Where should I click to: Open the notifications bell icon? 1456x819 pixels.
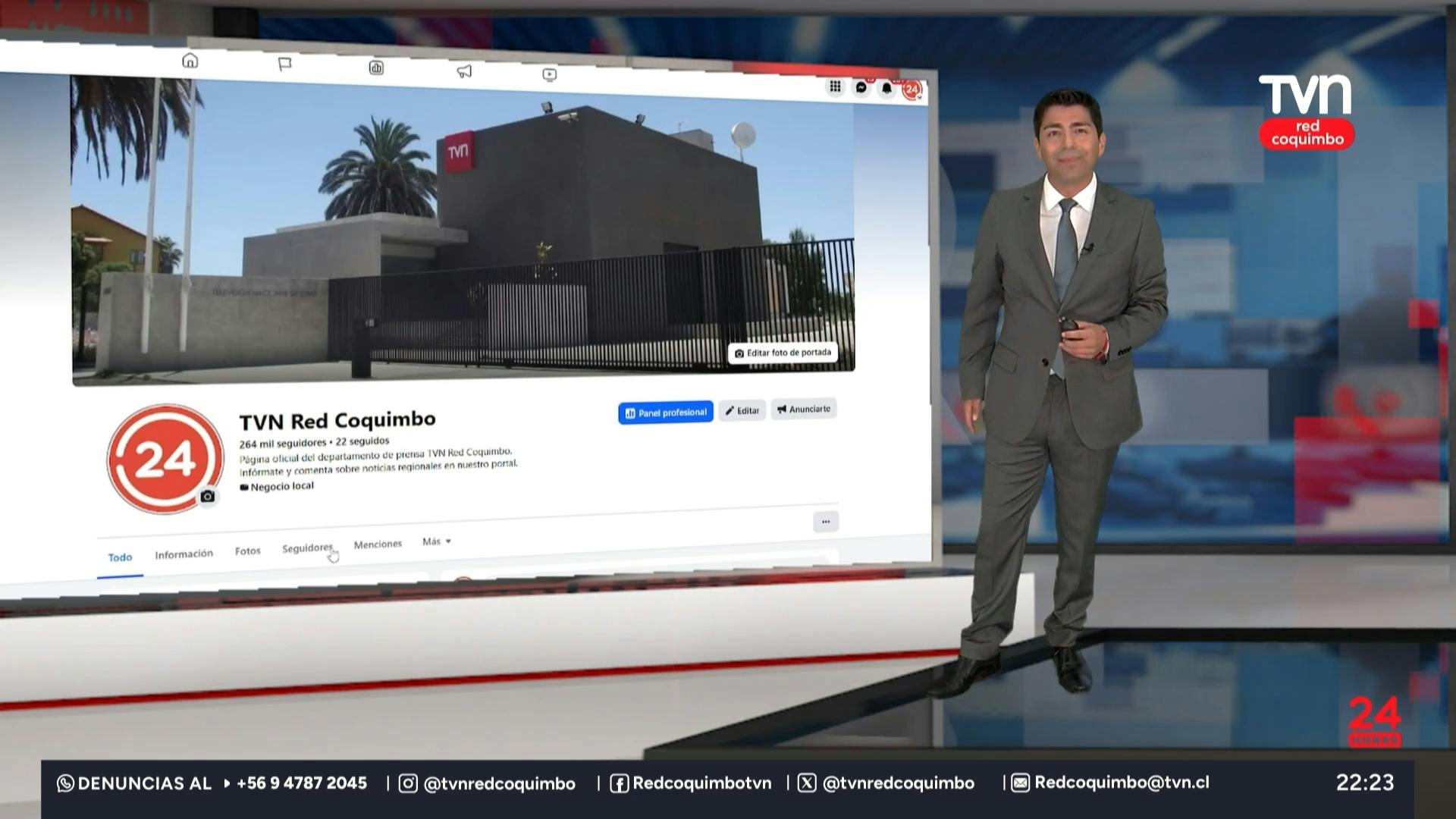point(886,89)
